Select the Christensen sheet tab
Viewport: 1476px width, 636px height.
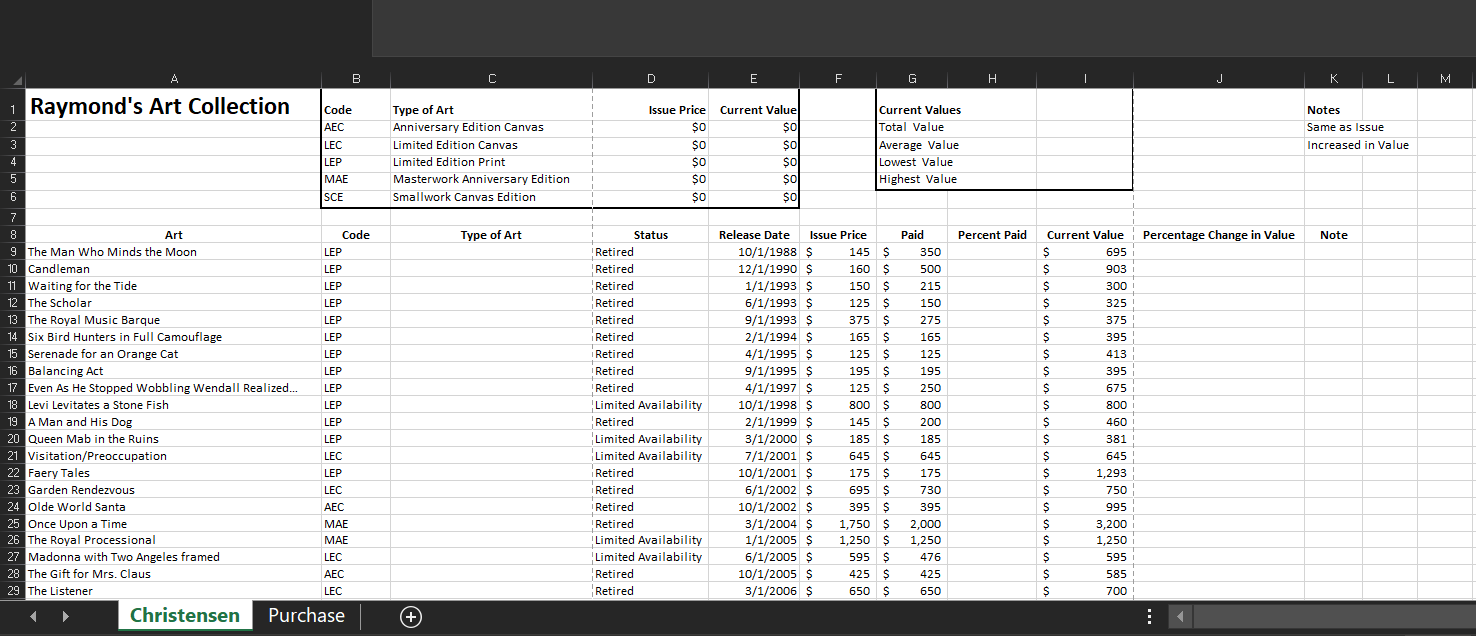(x=185, y=616)
